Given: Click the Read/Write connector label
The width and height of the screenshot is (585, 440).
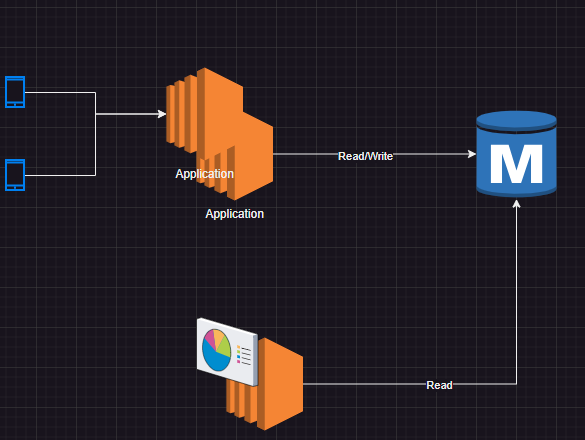Looking at the screenshot, I should pos(365,156).
